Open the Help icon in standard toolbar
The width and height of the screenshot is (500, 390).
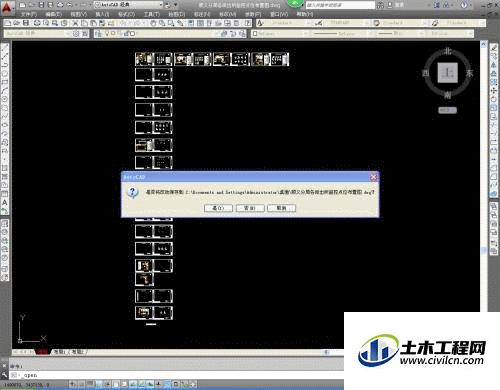click(247, 23)
